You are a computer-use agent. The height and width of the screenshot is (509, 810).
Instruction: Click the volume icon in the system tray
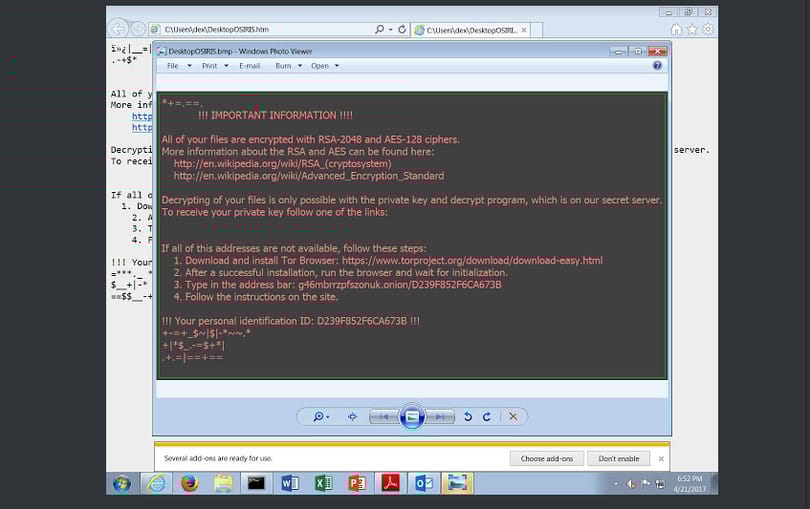[631, 484]
